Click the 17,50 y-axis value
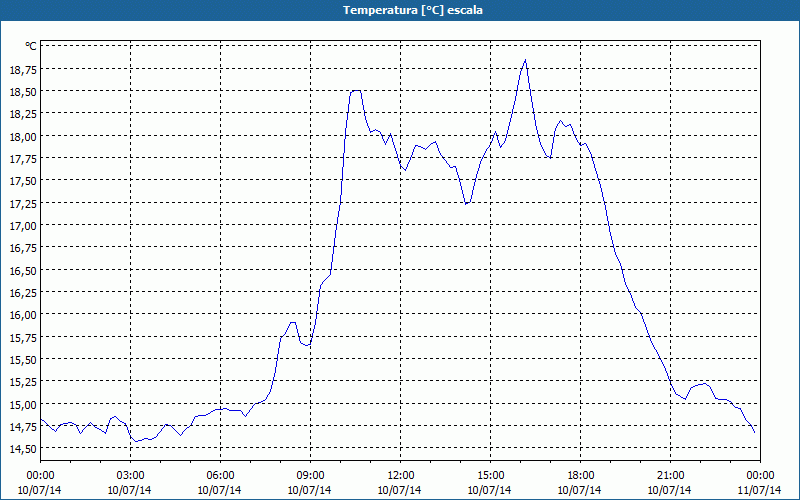Screen dimensions: 800x500 coord(23,181)
